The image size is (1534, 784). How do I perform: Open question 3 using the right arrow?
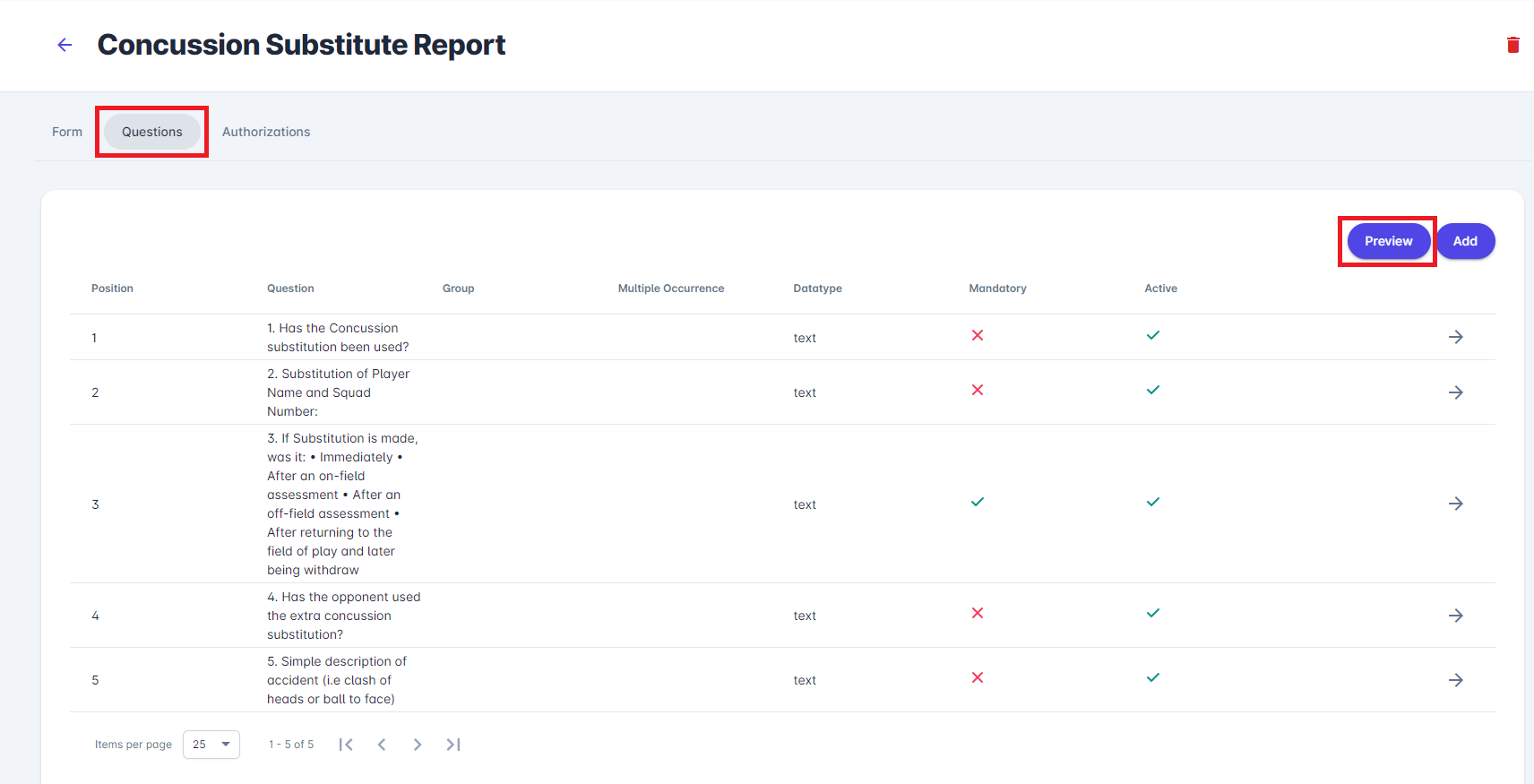pyautogui.click(x=1455, y=504)
